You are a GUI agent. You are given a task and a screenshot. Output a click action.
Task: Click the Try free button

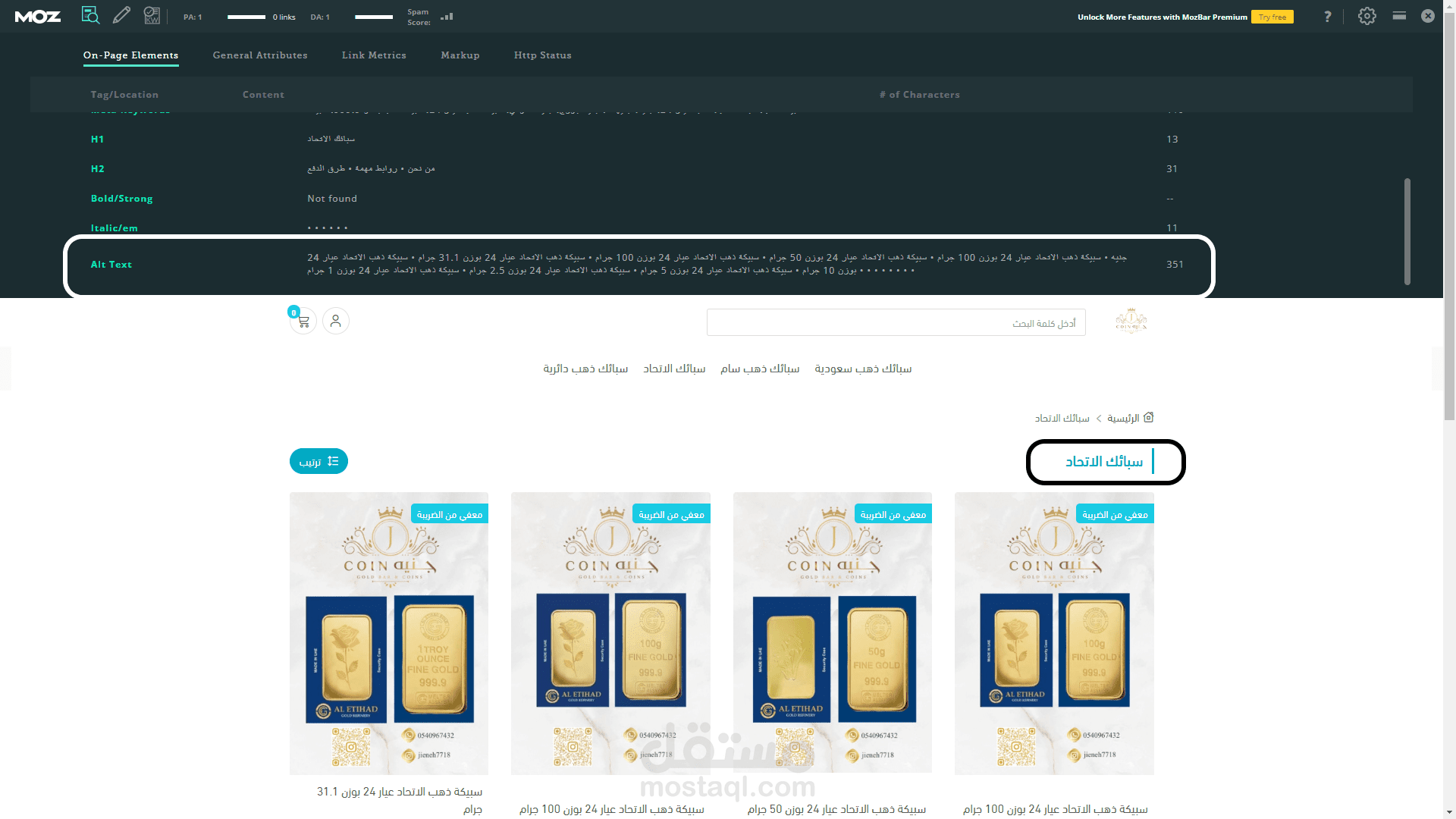coord(1272,17)
